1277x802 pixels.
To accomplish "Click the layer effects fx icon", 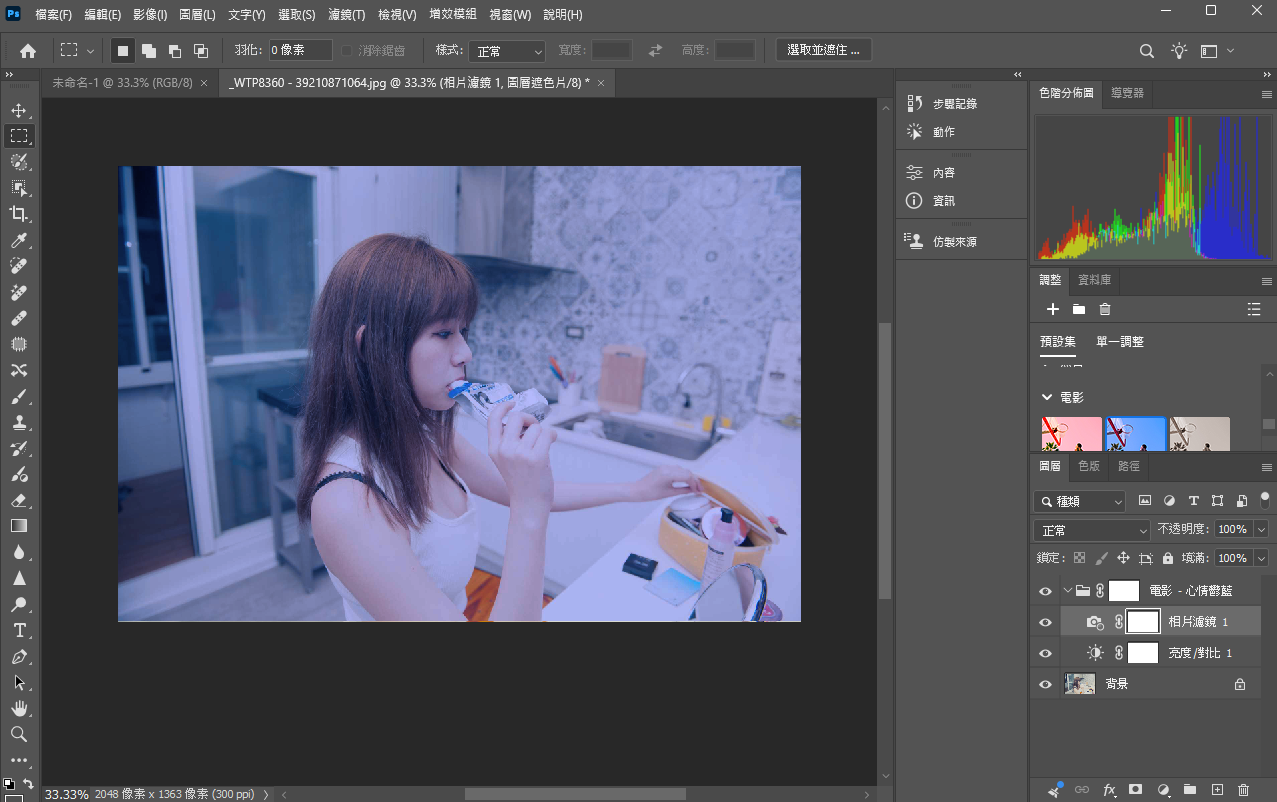I will coord(1109,790).
